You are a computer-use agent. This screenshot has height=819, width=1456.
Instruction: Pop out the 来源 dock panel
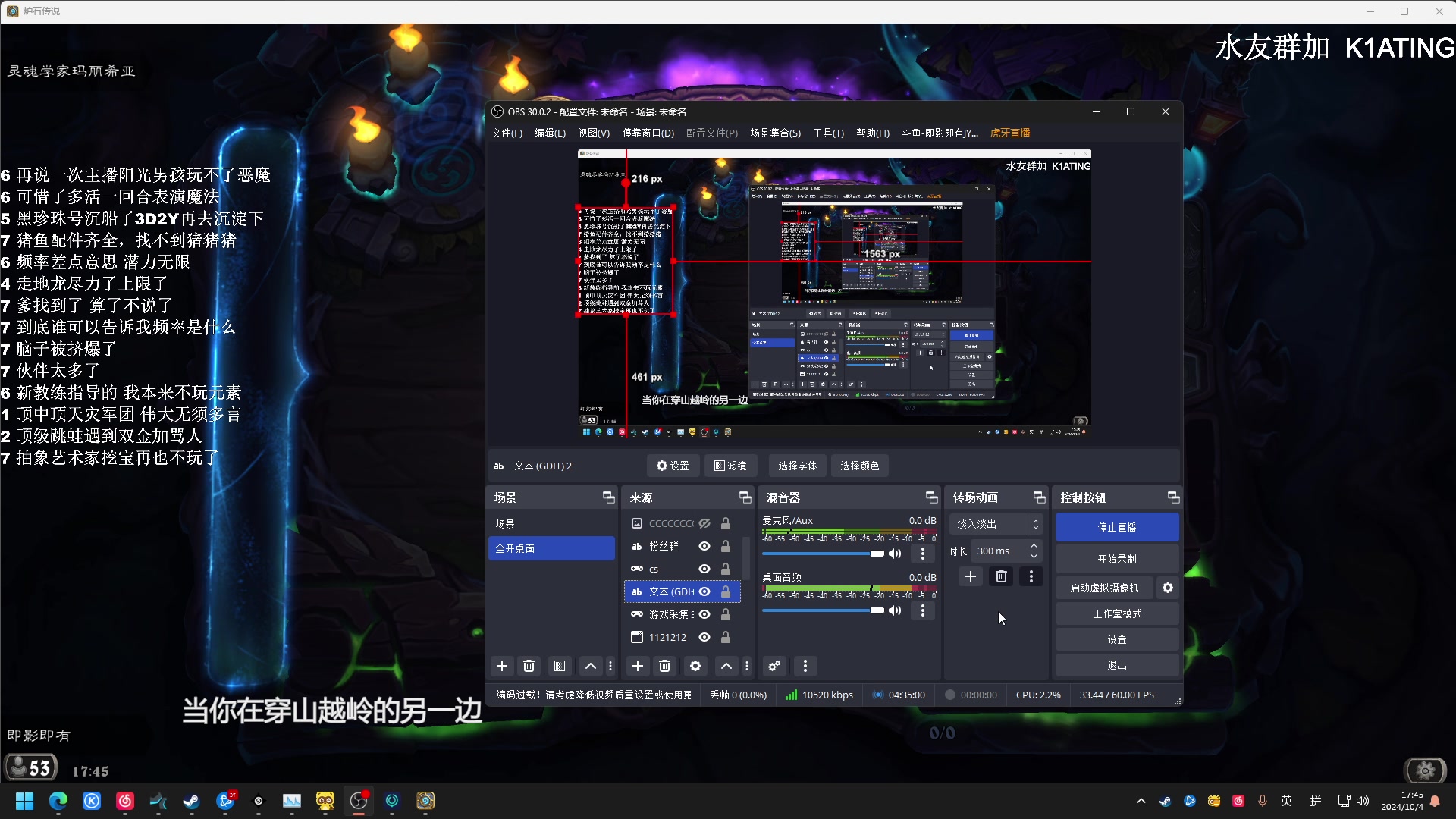click(745, 497)
